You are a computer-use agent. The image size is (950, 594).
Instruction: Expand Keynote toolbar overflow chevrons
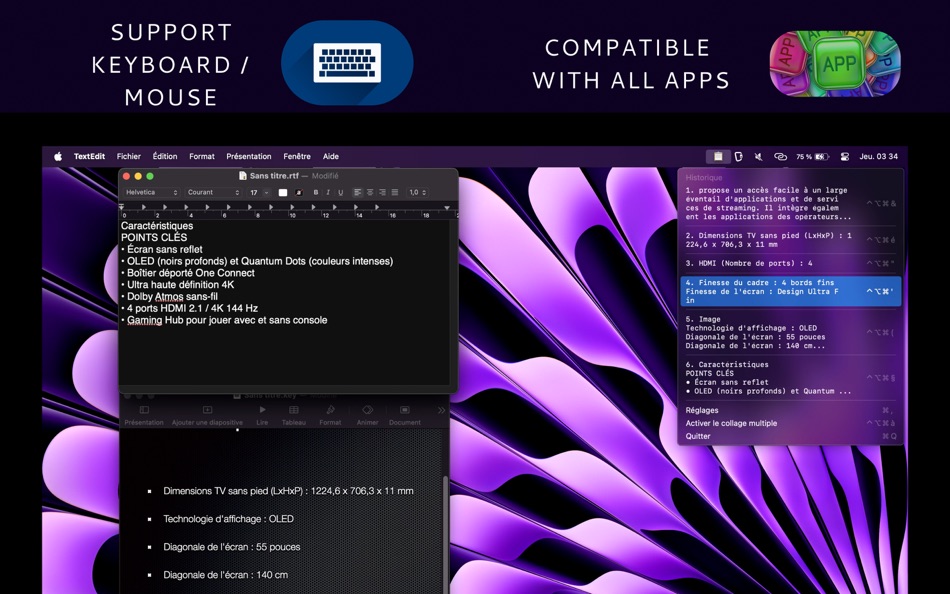(x=441, y=410)
